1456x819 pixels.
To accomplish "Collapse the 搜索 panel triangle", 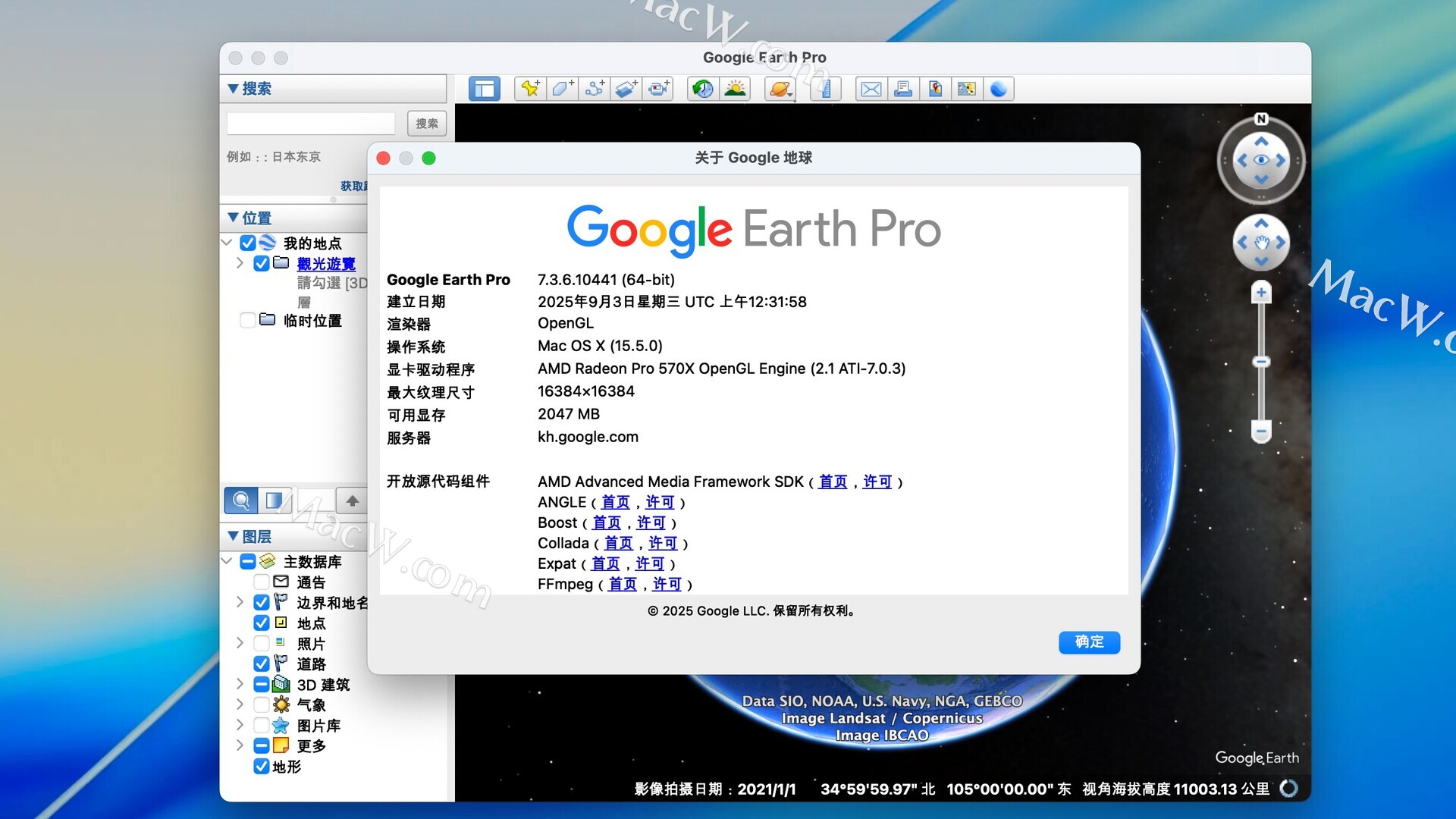I will [x=234, y=89].
